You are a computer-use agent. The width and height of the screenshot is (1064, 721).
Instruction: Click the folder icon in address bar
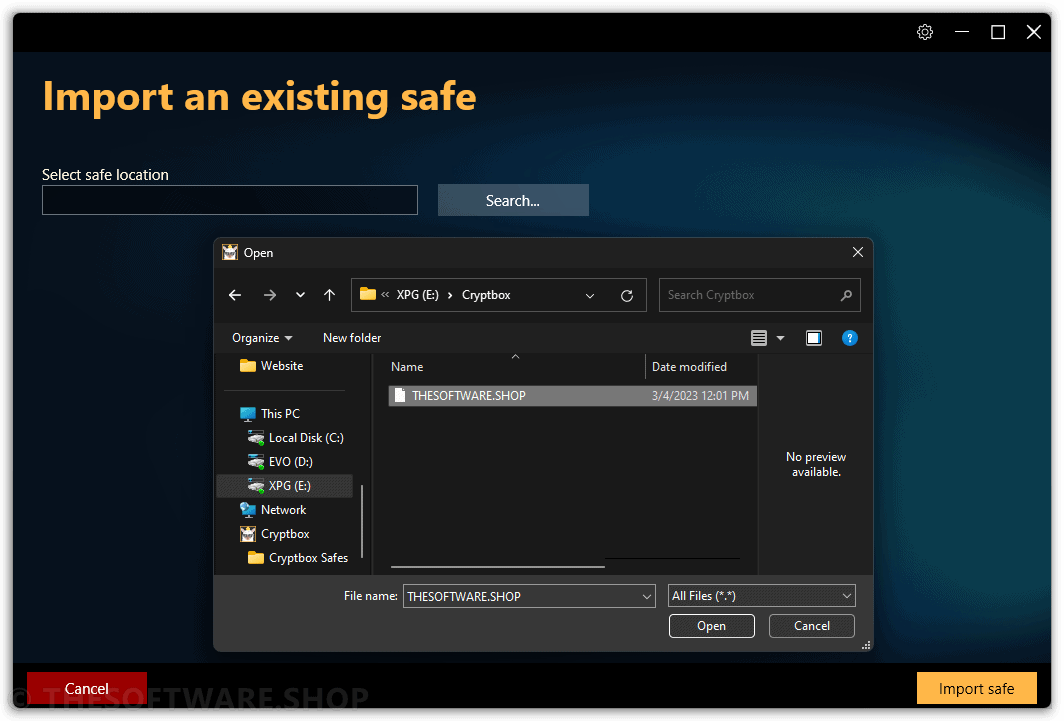click(x=368, y=294)
